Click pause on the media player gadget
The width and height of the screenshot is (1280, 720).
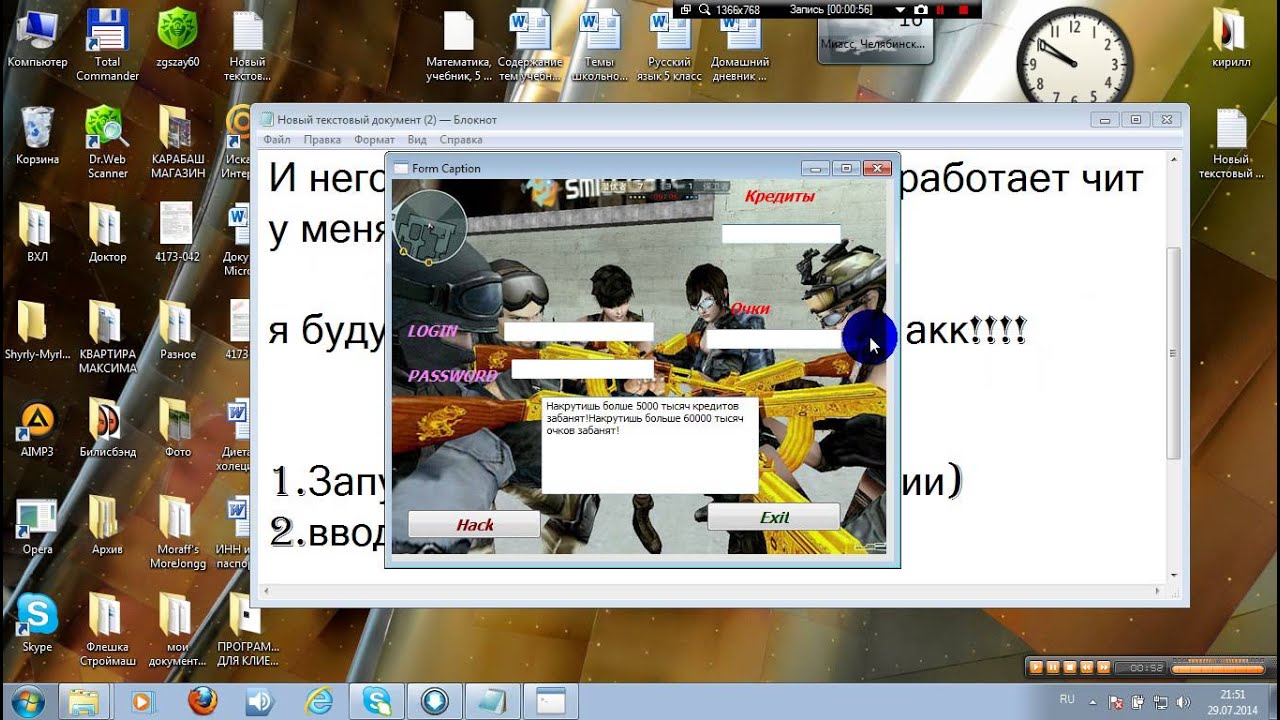[x=1053, y=666]
